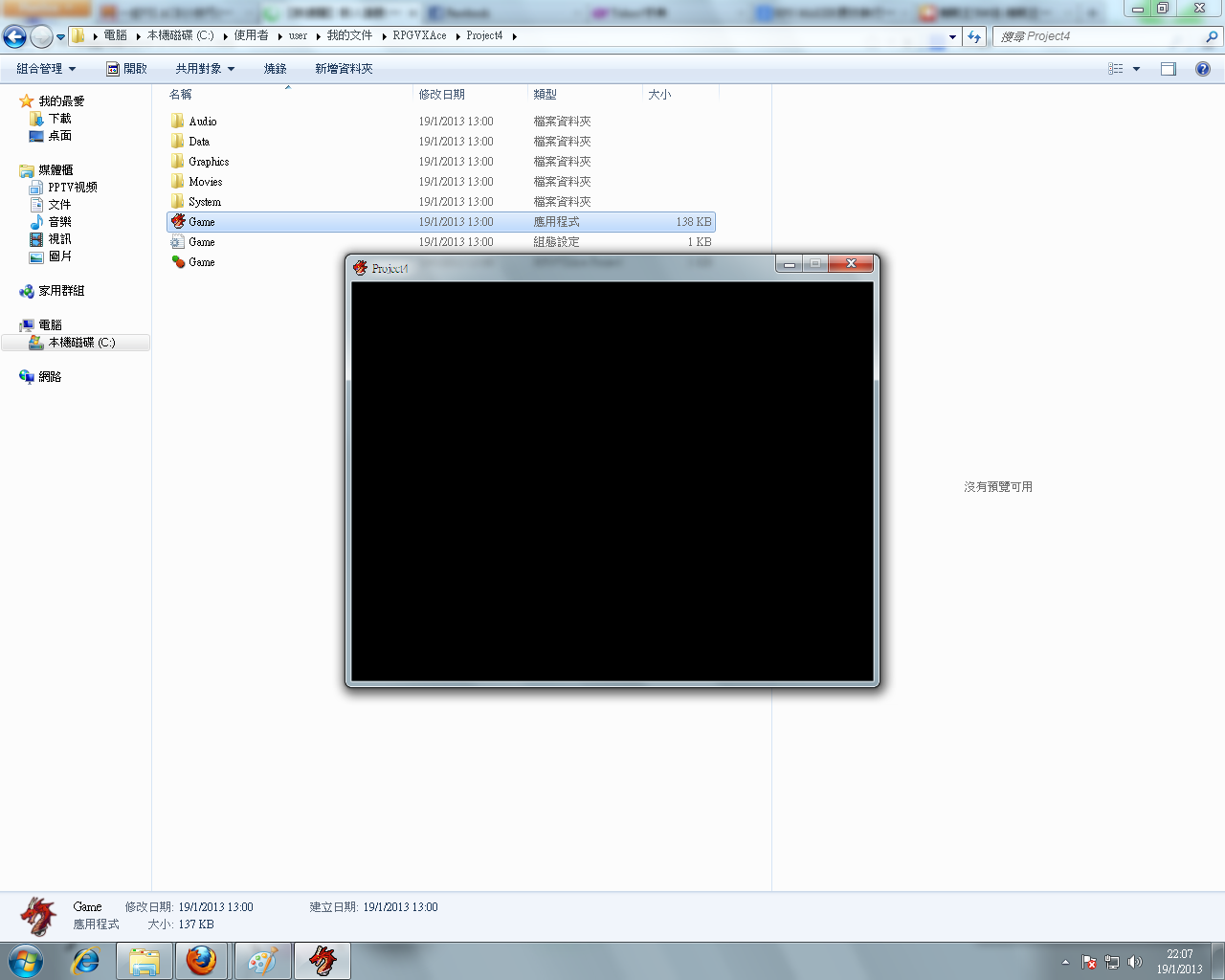Screen dimensions: 1225x980
Task: Sort files by the 類型 column header
Action: 585,95
